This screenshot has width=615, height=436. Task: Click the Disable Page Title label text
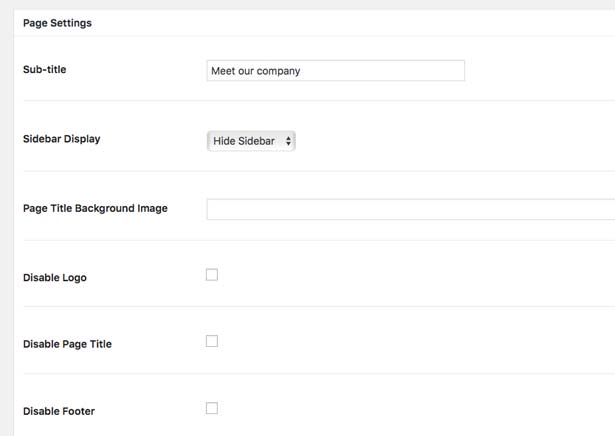(67, 344)
